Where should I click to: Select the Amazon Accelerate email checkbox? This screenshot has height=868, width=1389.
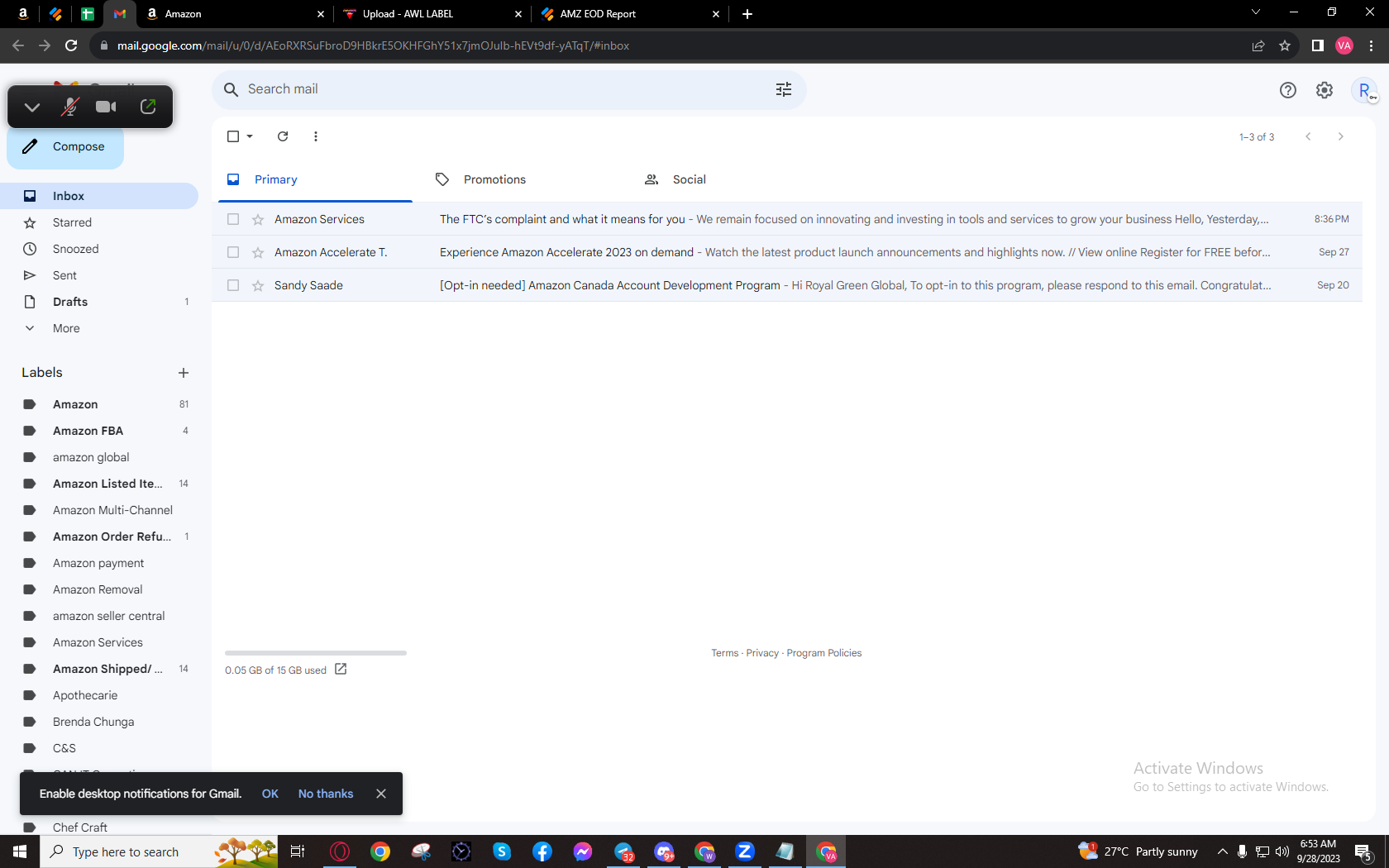tap(233, 252)
